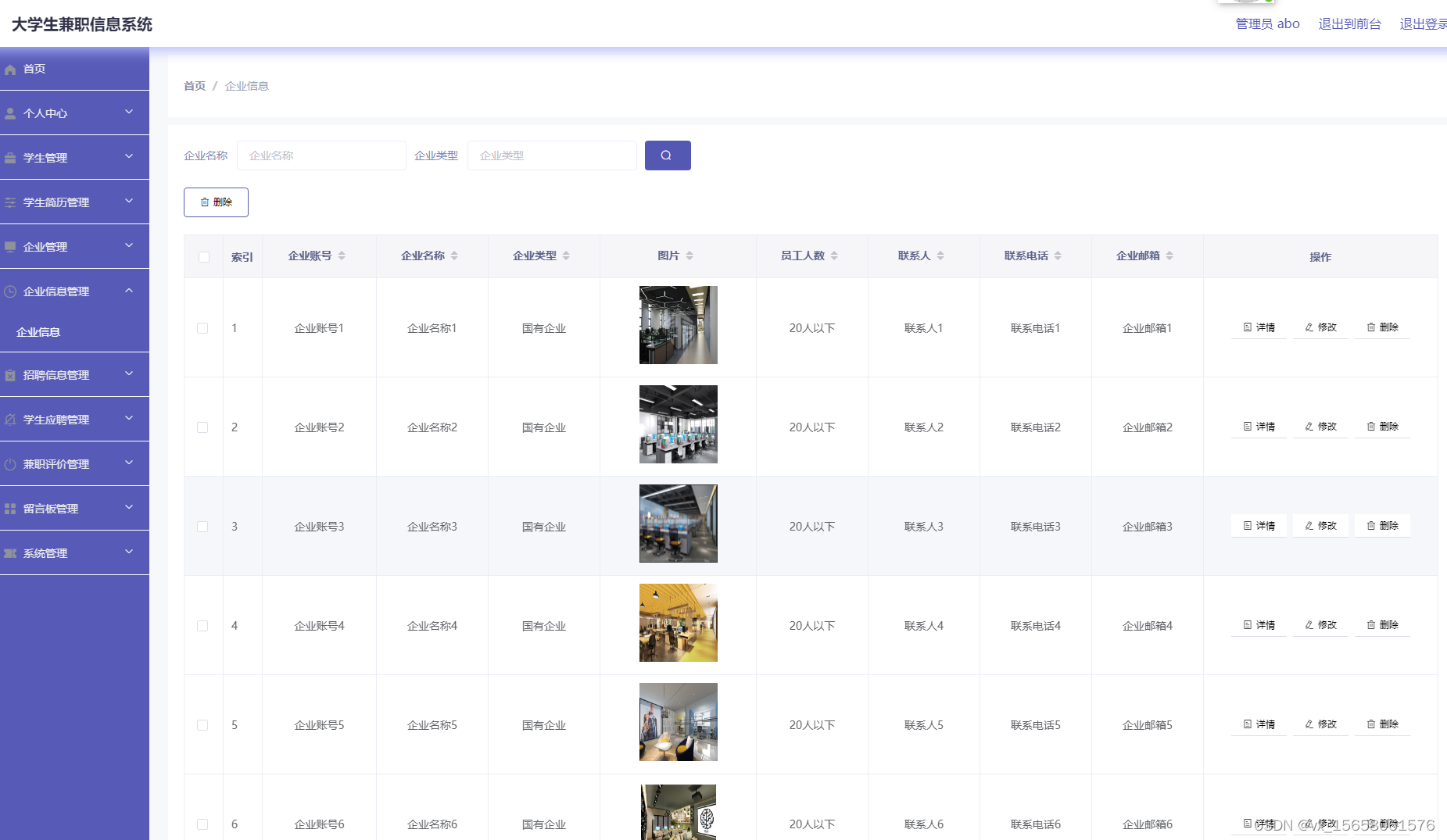Viewport: 1447px width, 840px height.
Task: Expand the 学生简历管理 menu chevron
Action: pos(129,201)
